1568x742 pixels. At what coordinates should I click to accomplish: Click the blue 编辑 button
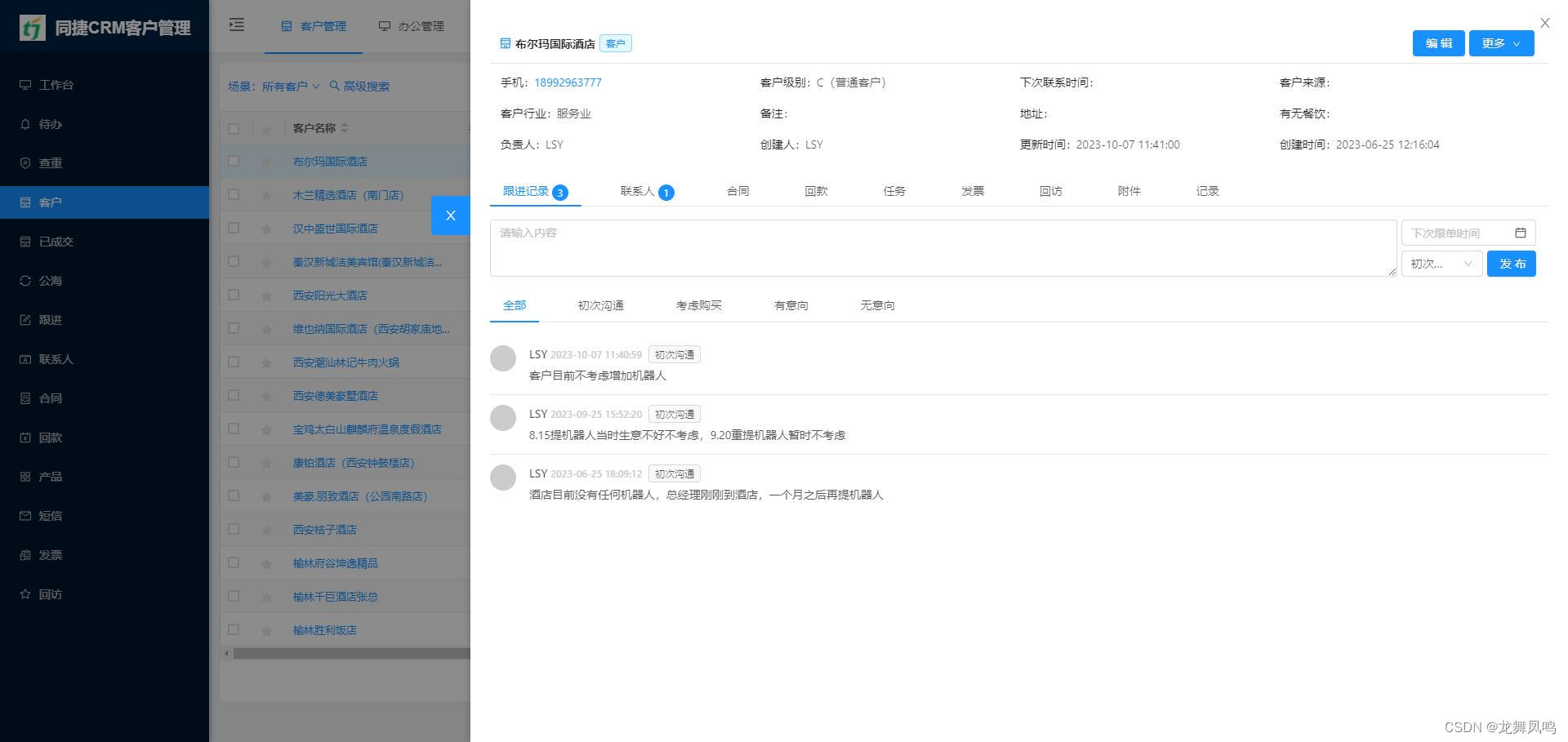[x=1438, y=43]
